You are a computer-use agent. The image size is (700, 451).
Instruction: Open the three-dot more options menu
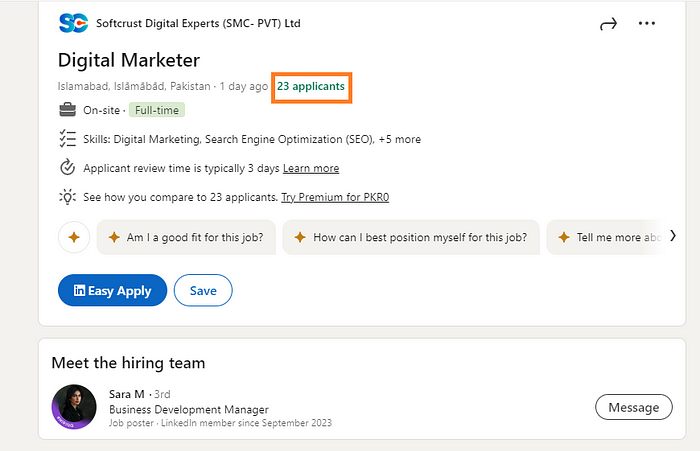coord(646,23)
